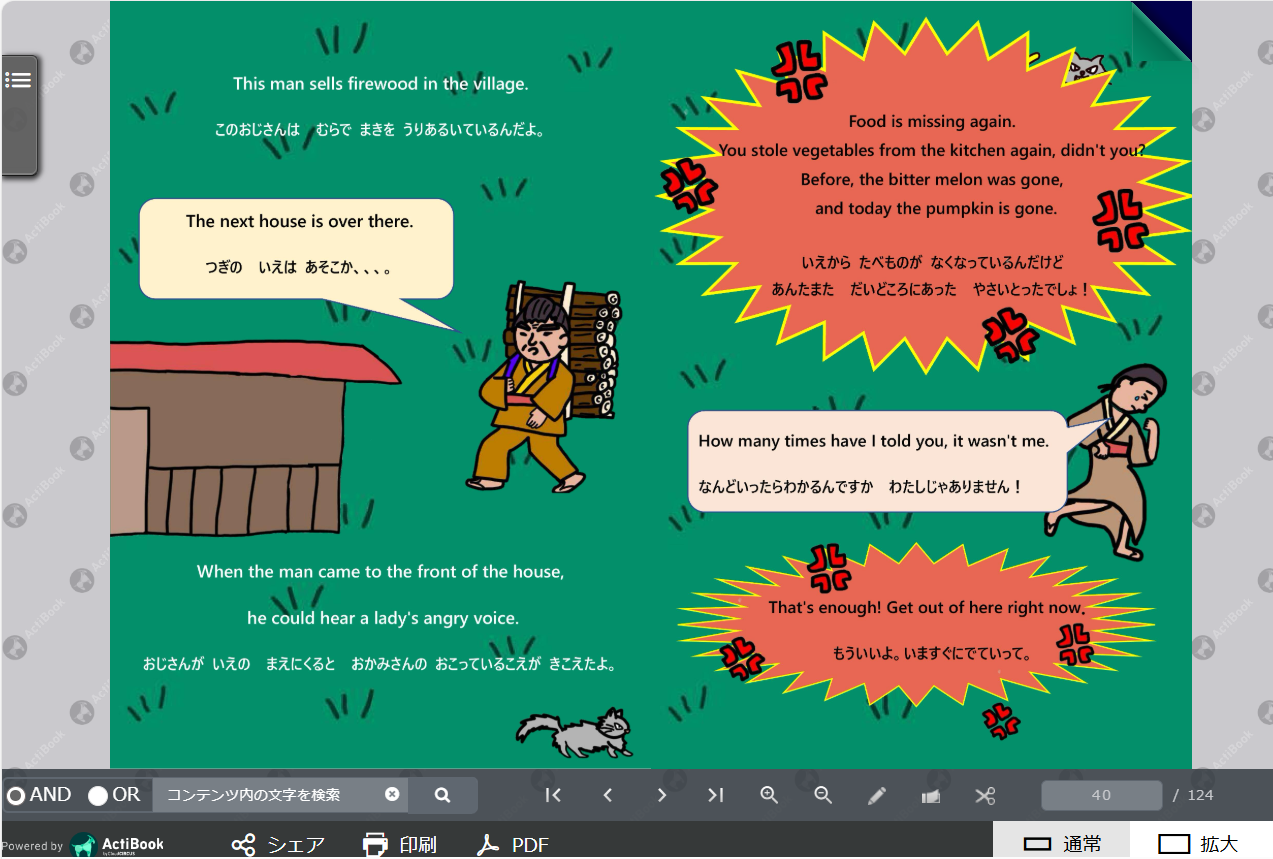
Task: Open the sticky note/bookmark tool
Action: coord(931,796)
